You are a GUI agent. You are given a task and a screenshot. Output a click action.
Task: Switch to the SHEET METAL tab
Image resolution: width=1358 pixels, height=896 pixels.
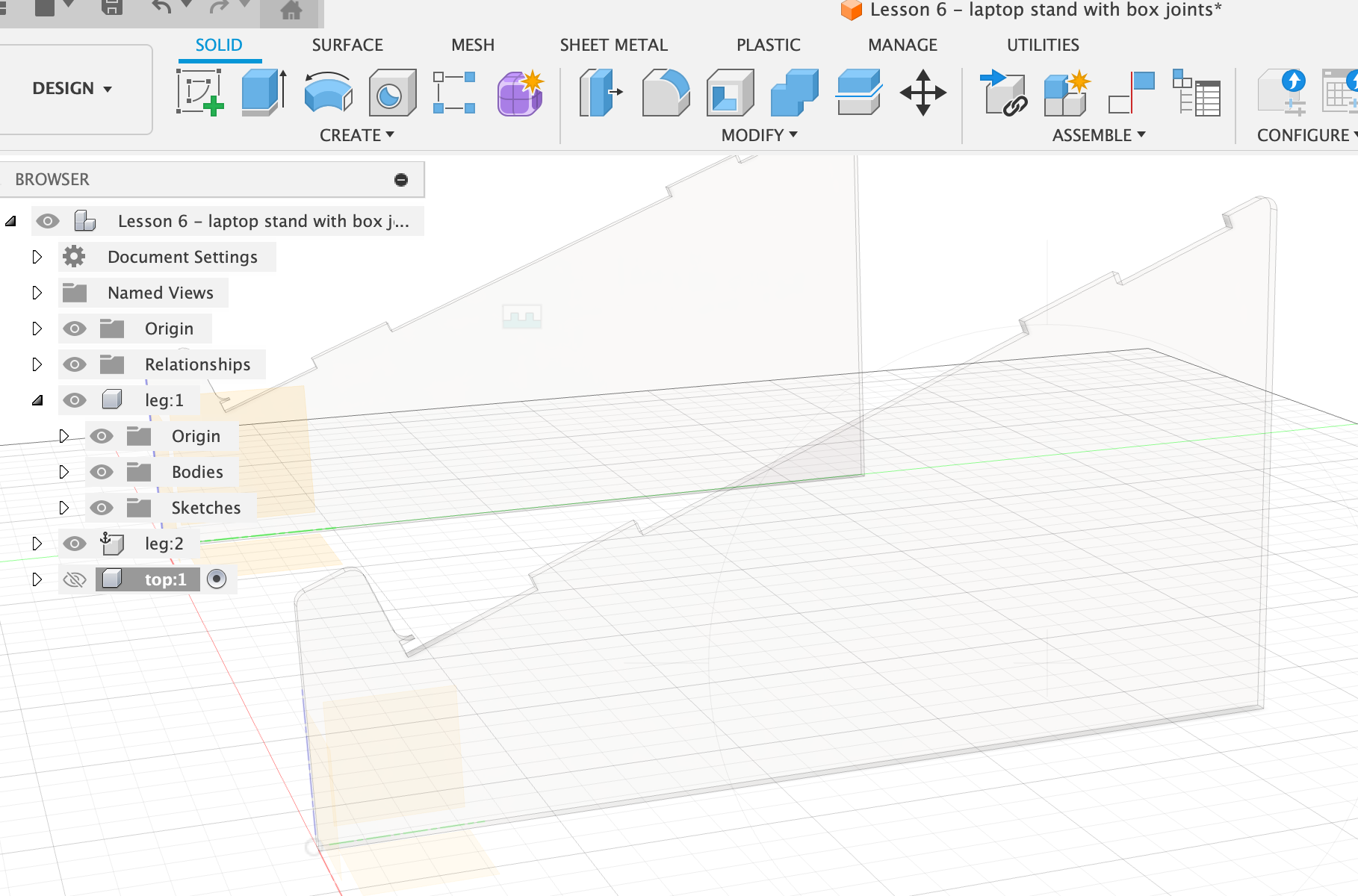(x=613, y=45)
